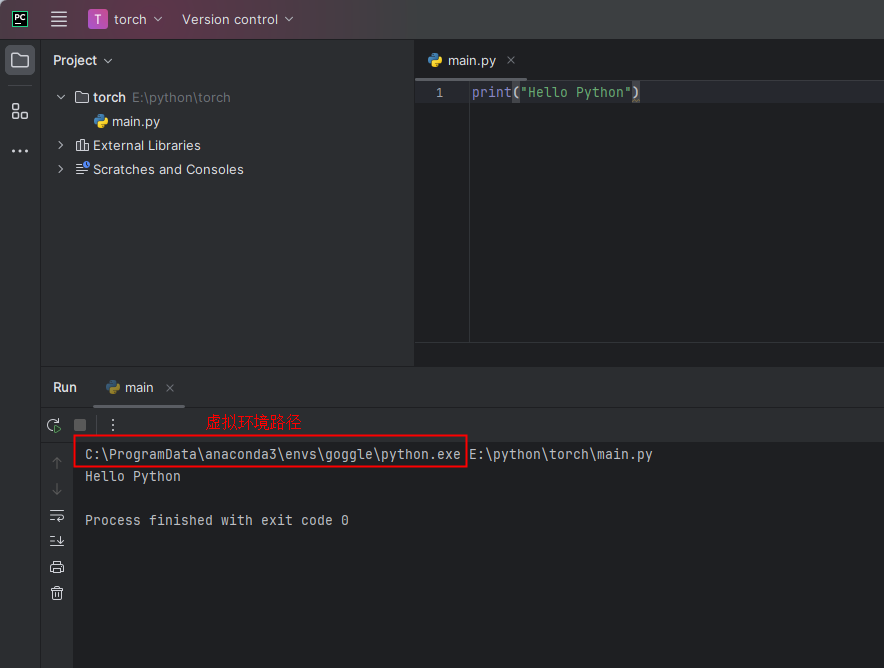
Task: Collapse the torch root folder chevron
Action: (x=61, y=97)
